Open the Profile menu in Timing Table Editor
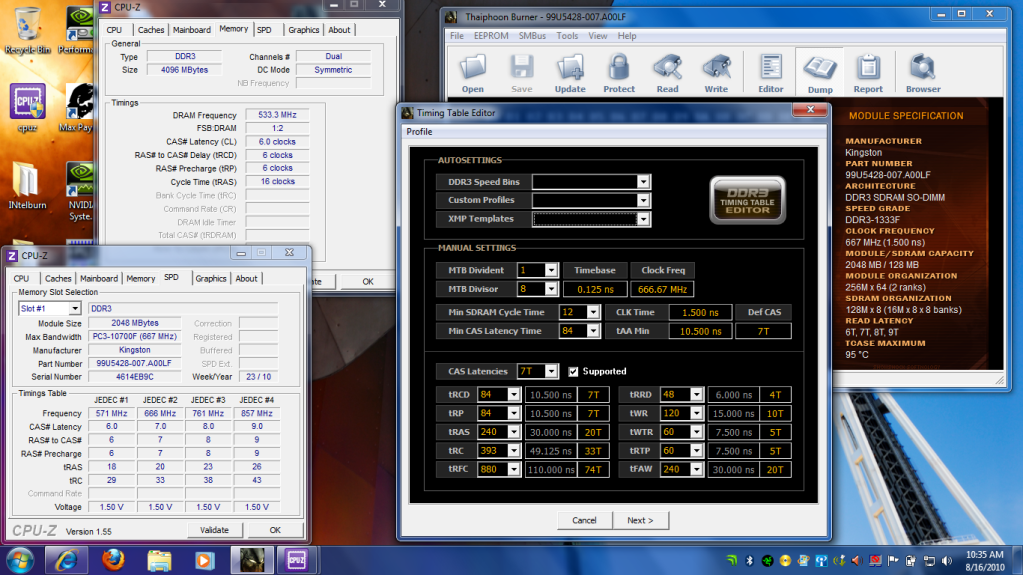The image size is (1023, 575). (x=419, y=132)
